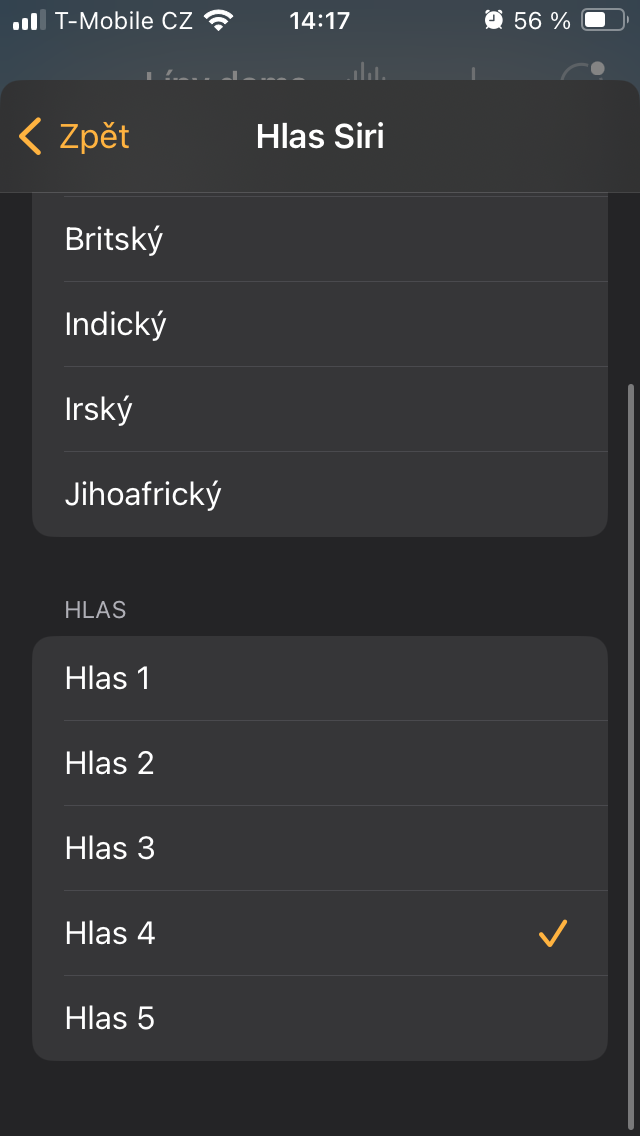This screenshot has height=1136, width=640.
Task: Click the orange checkmark beside Hlas 4
Action: coord(553,934)
